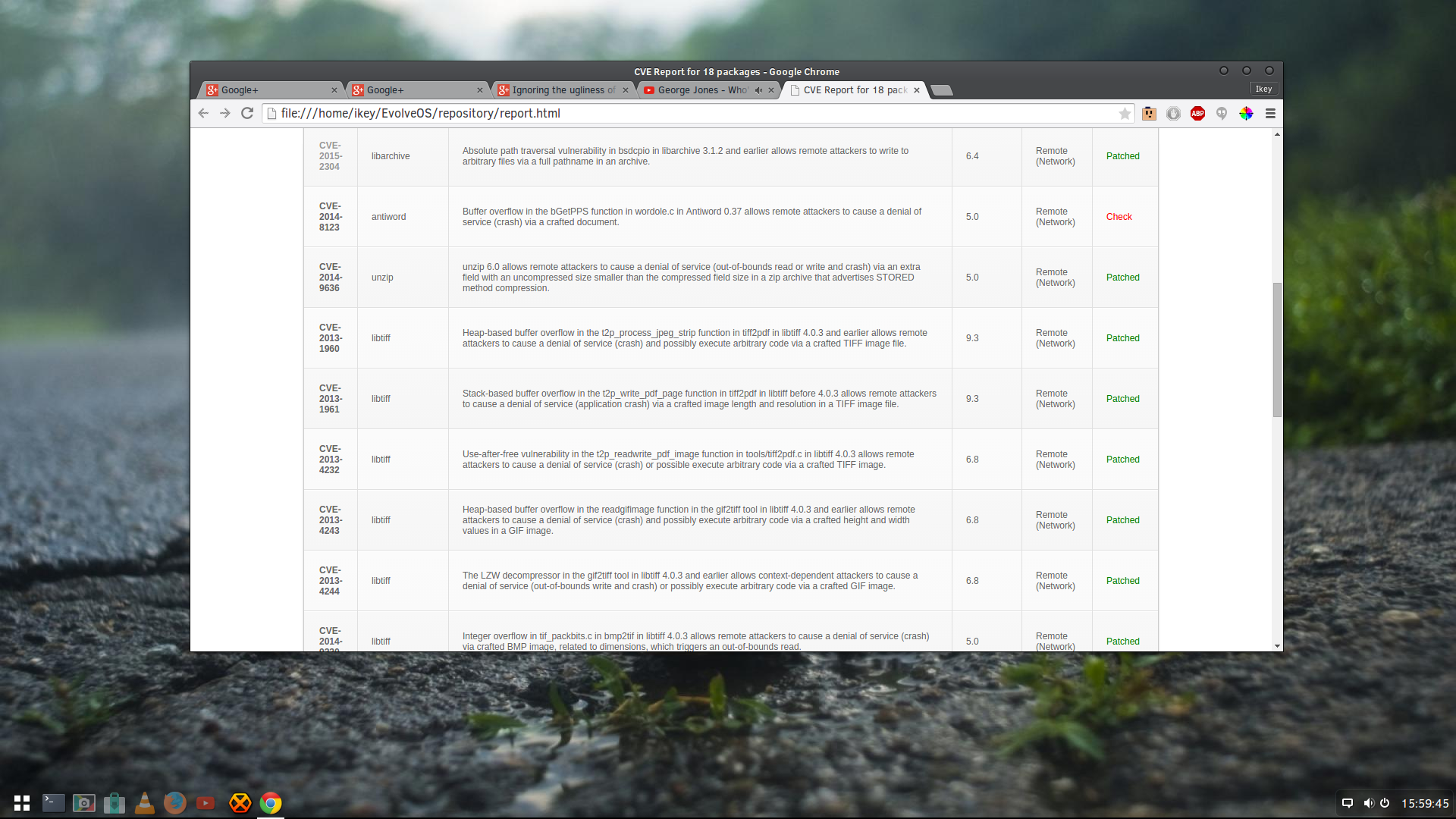Focus the Chrome icon in the panel
Image resolution: width=1456 pixels, height=819 pixels.
pos(271,802)
